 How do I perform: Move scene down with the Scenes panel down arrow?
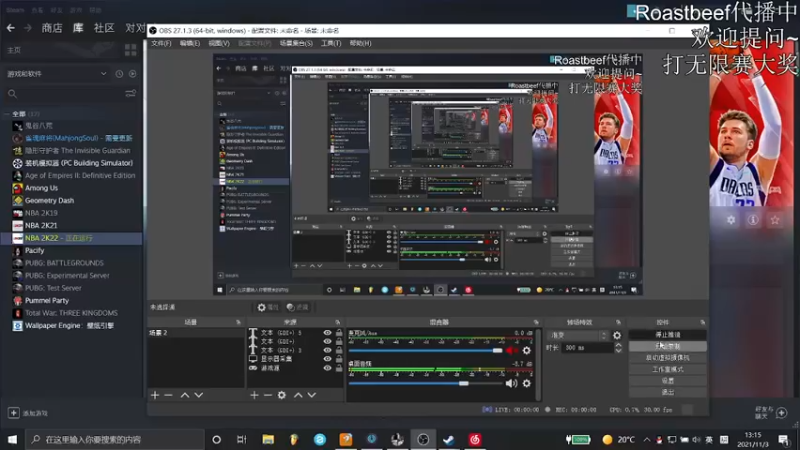point(198,395)
